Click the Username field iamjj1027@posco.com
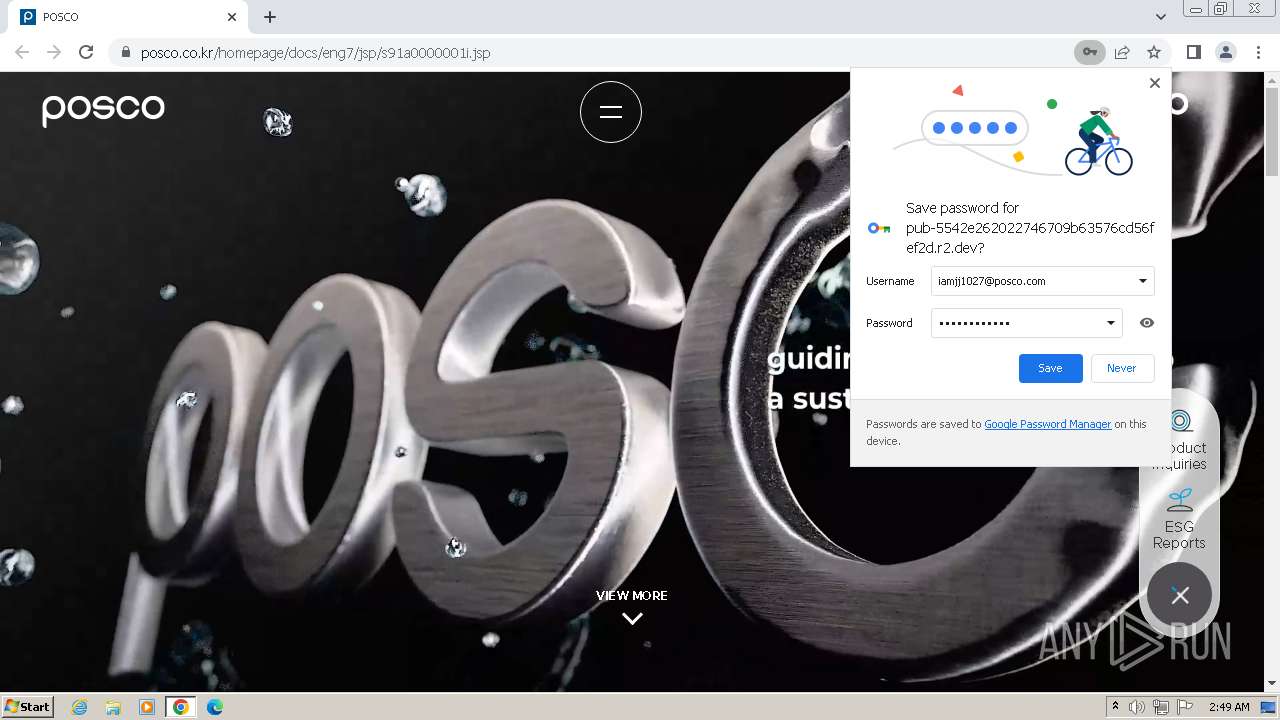Image resolution: width=1280 pixels, height=720 pixels. (x=1042, y=281)
